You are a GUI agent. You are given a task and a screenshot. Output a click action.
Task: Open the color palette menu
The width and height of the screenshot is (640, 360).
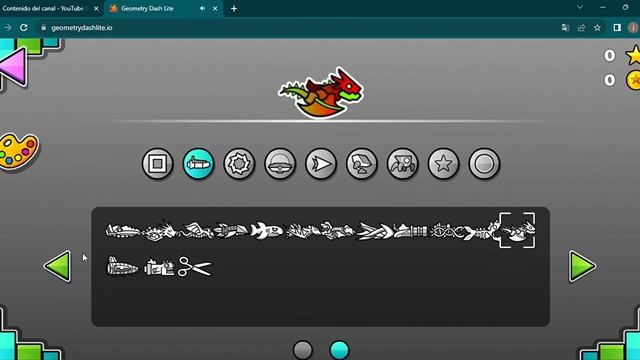pos(18,151)
